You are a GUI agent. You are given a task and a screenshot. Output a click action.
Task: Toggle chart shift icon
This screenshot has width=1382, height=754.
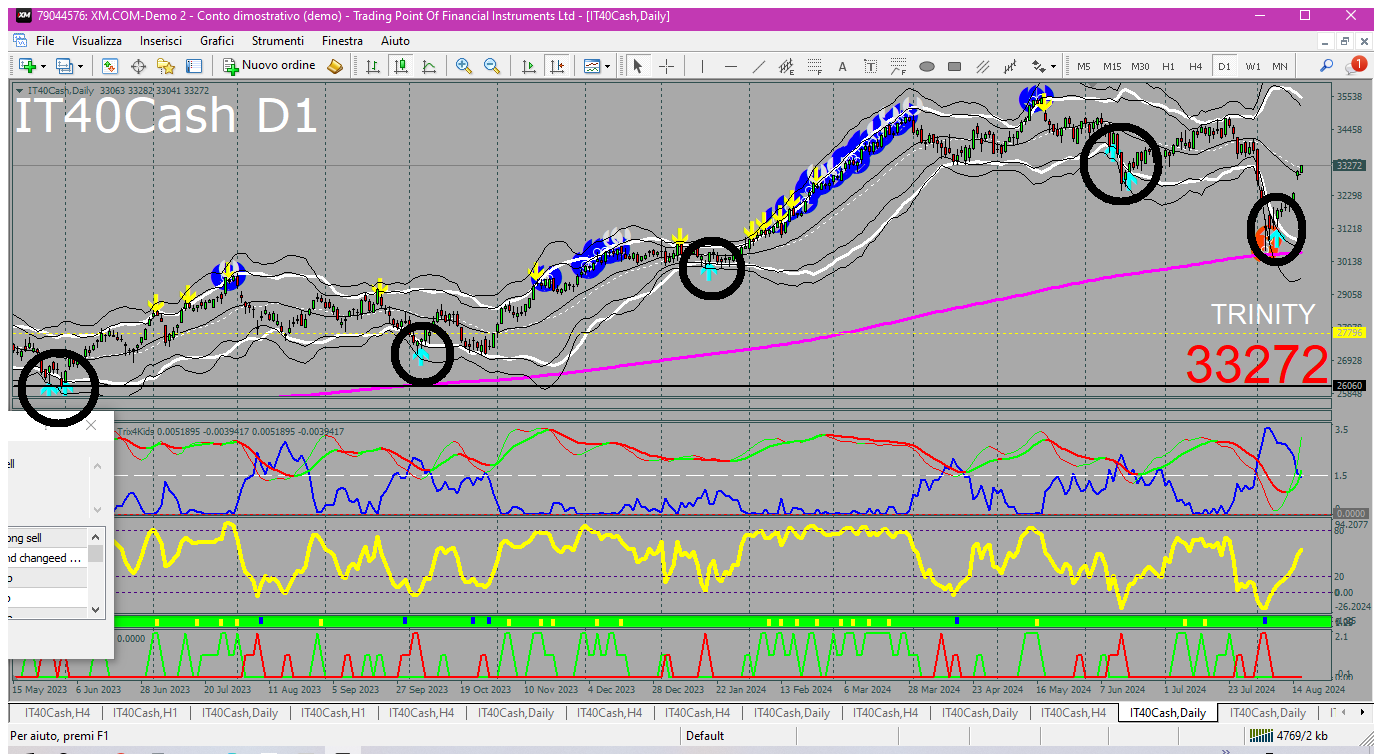pos(557,66)
